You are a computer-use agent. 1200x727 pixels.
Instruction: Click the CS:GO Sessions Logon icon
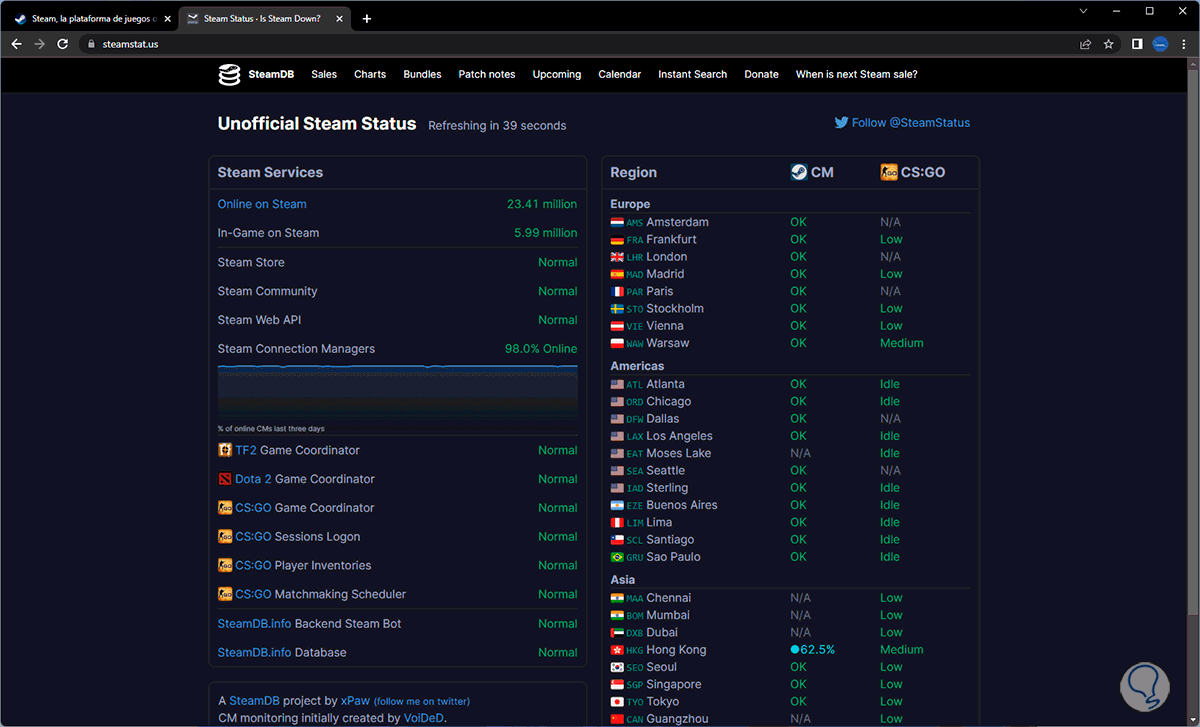coord(225,537)
